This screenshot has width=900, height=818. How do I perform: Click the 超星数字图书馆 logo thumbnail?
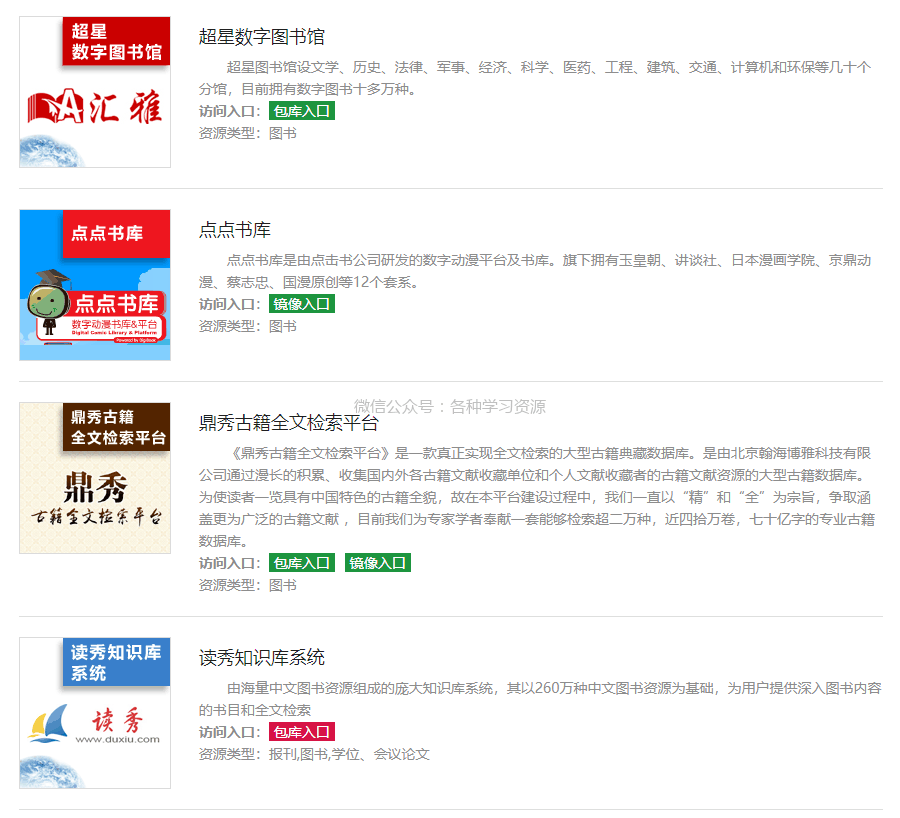tap(94, 90)
